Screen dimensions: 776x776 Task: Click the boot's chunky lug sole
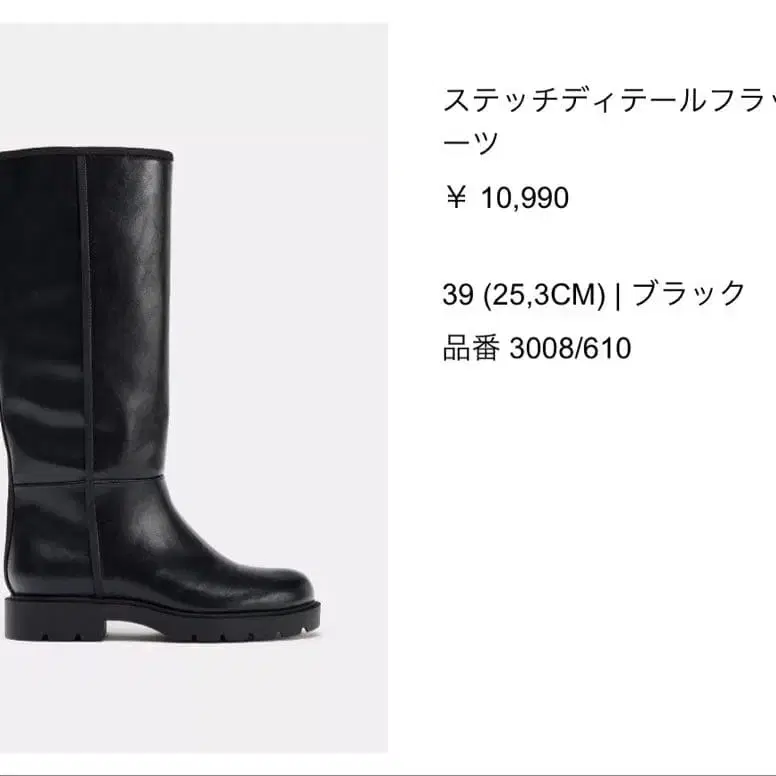coord(163,622)
